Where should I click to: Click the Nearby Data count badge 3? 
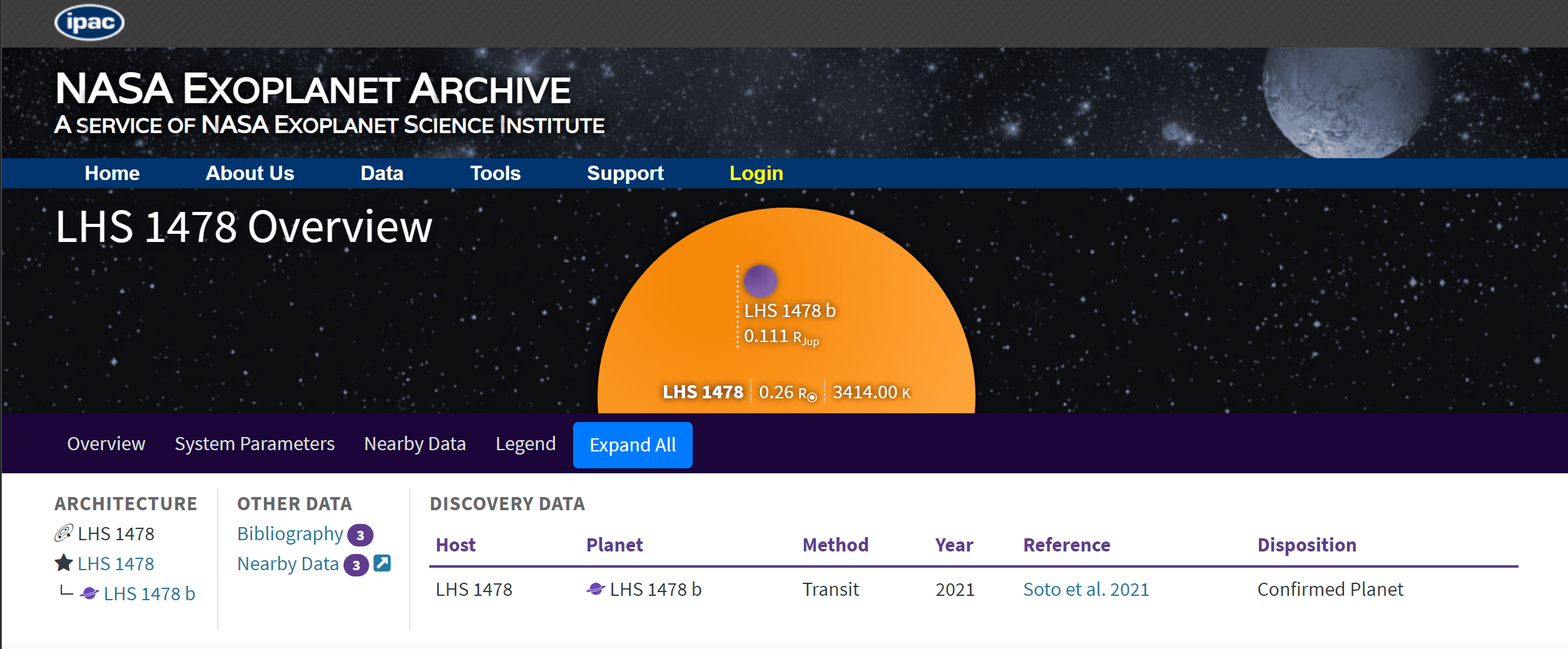356,565
